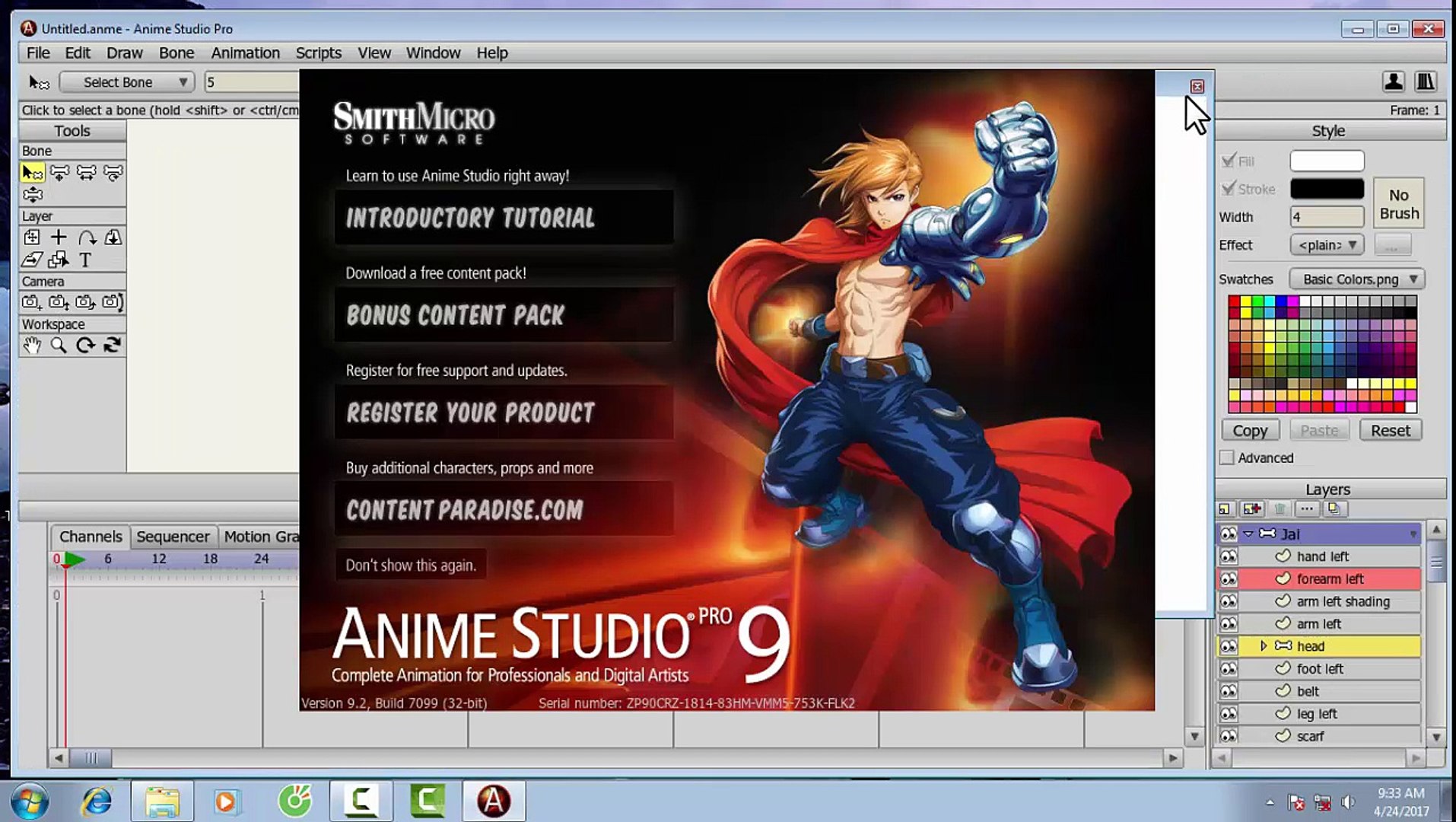Hide the arm left shading layer
Screen dimensions: 1456x822
click(1229, 601)
